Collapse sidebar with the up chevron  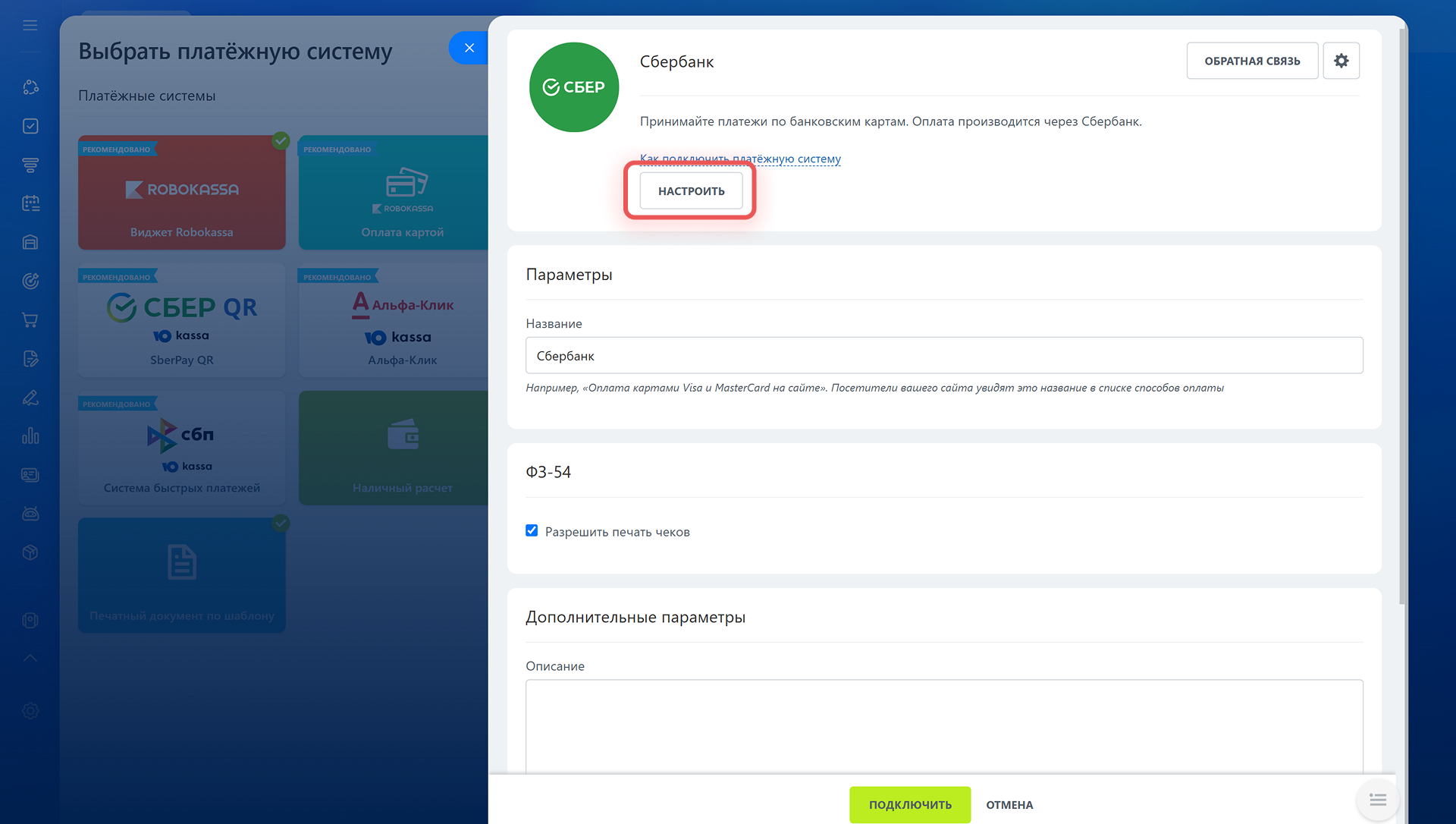click(30, 658)
